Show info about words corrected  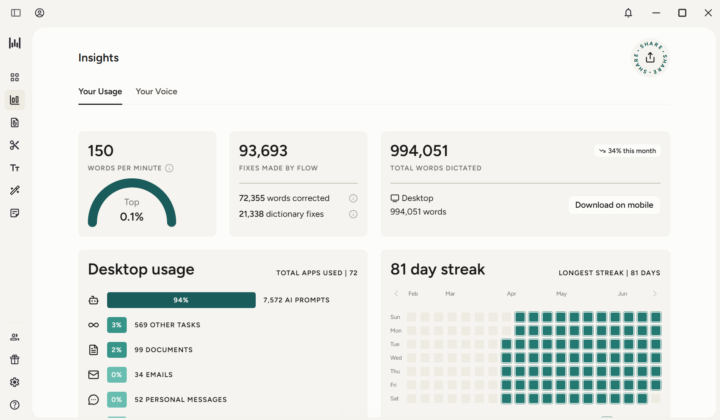click(x=353, y=198)
